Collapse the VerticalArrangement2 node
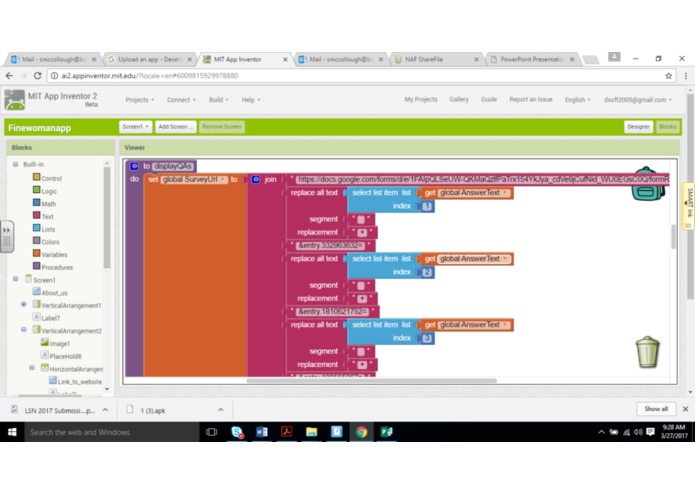Image resolution: width=695 pixels, height=494 pixels. (x=24, y=330)
